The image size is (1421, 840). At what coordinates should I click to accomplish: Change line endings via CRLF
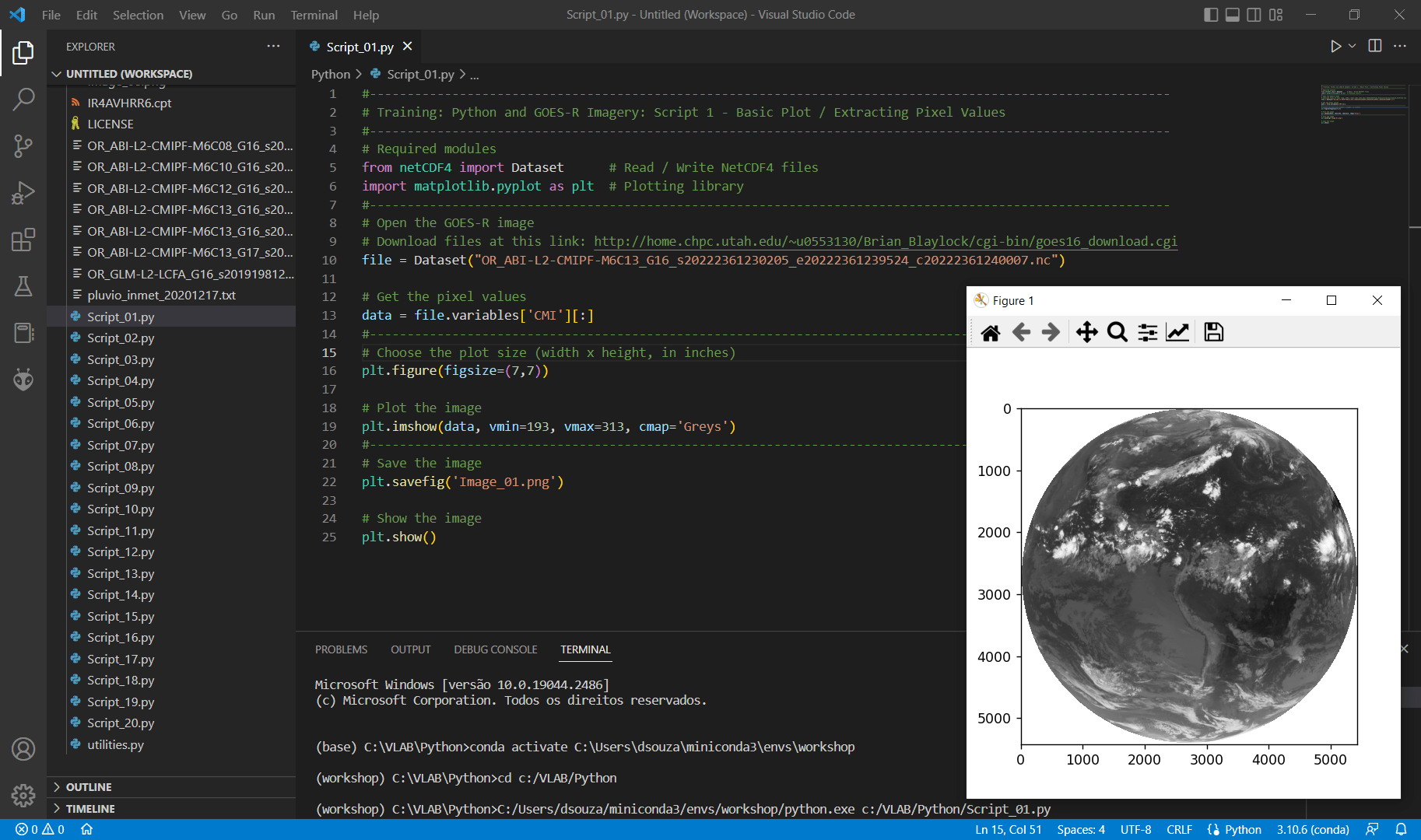click(1180, 829)
